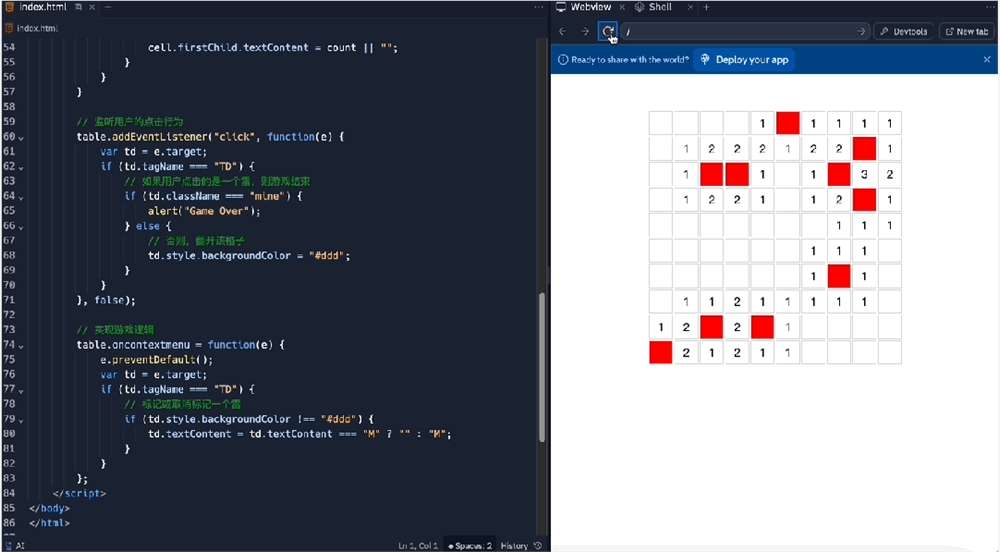Dismiss the deploy banner with the X
Screen dimensions: 1000x552
coord(986,59)
